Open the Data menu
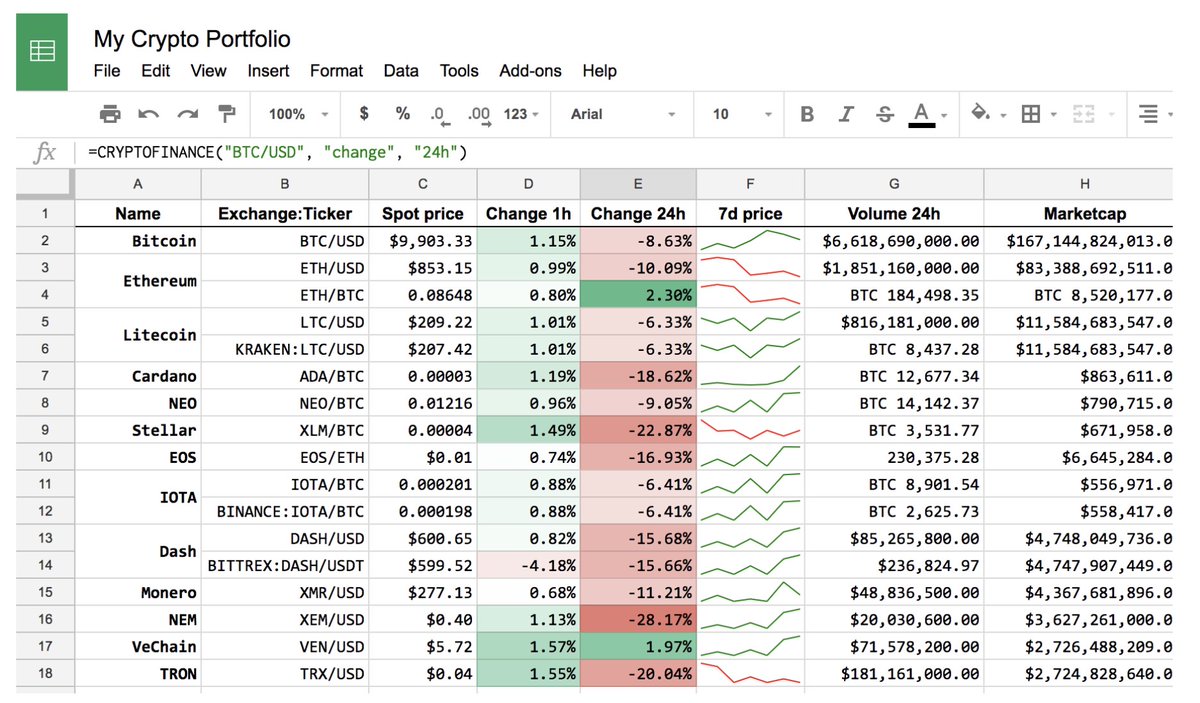Screen dimensions: 1200x703 (401, 71)
